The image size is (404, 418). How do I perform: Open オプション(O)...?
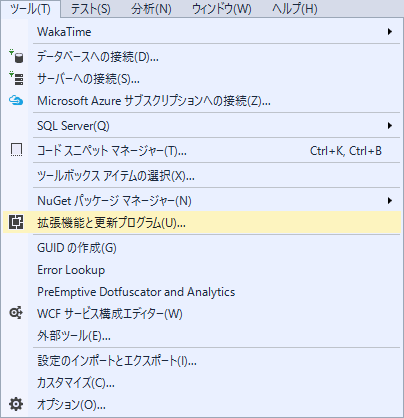[x=202, y=405]
